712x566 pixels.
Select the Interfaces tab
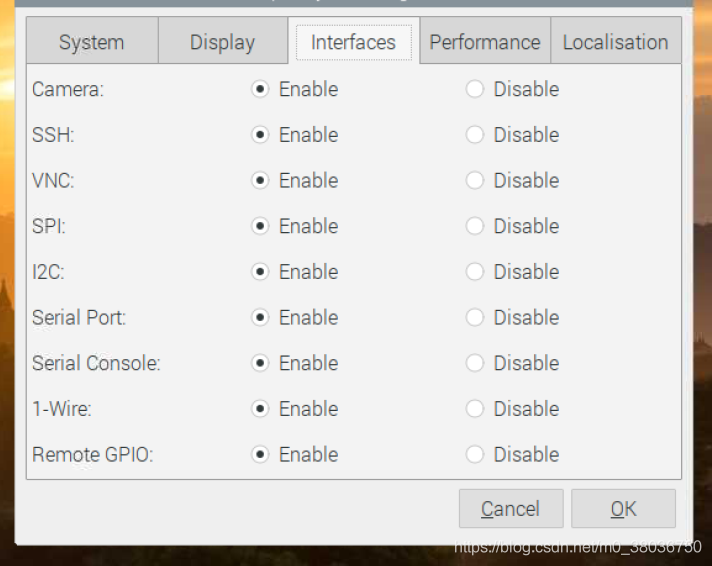[x=353, y=42]
